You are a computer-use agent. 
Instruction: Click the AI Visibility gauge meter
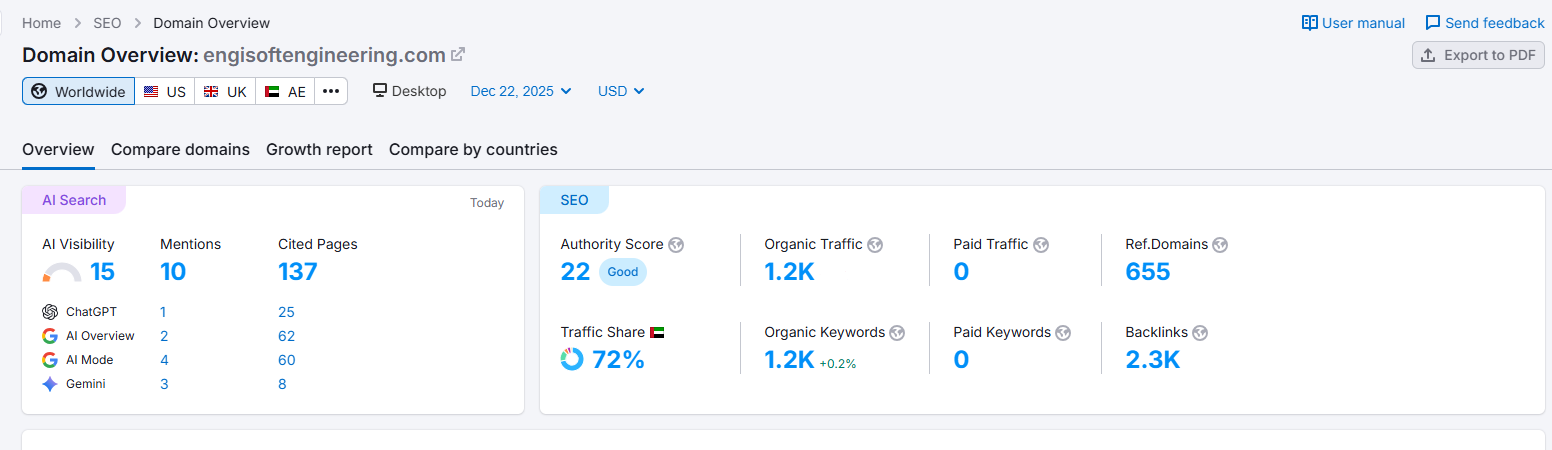(62, 273)
